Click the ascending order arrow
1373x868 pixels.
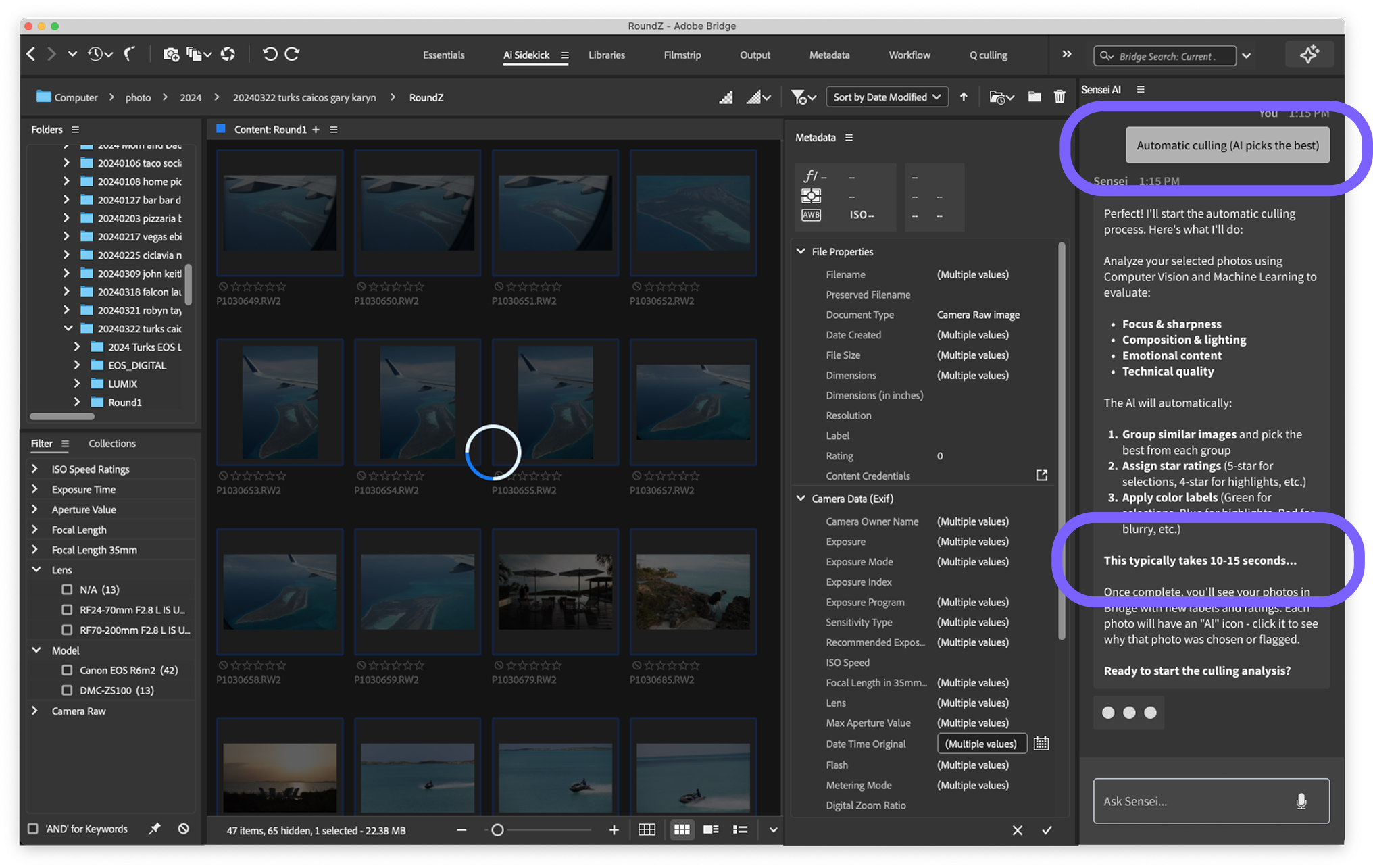pyautogui.click(x=964, y=97)
